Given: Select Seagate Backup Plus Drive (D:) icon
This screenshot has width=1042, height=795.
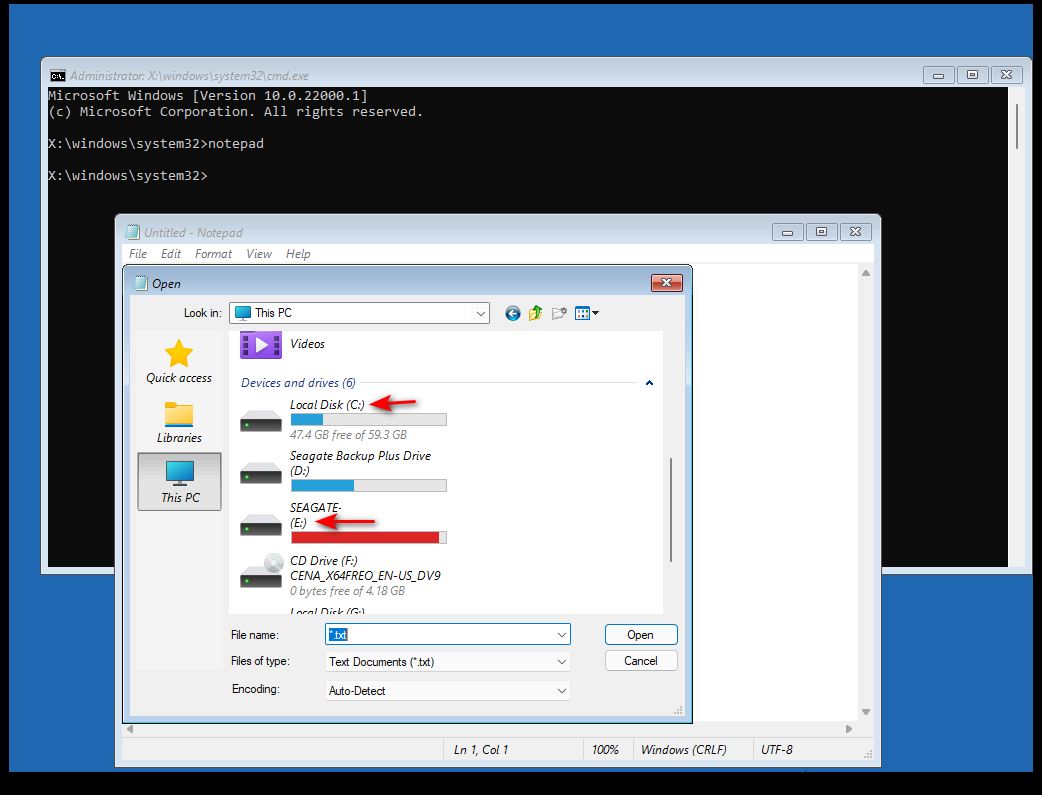Looking at the screenshot, I should (260, 473).
